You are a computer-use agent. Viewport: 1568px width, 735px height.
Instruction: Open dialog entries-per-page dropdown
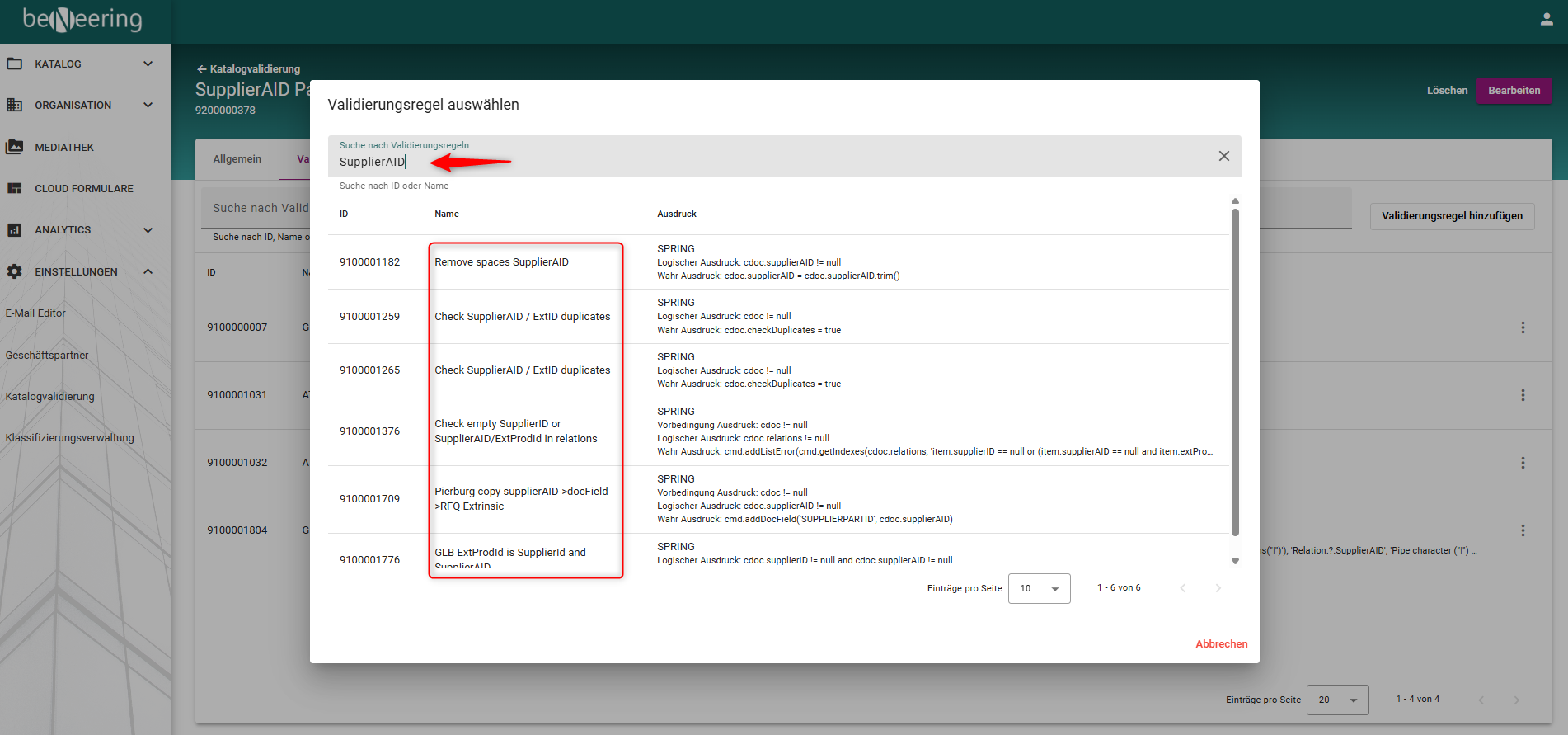click(x=1039, y=589)
